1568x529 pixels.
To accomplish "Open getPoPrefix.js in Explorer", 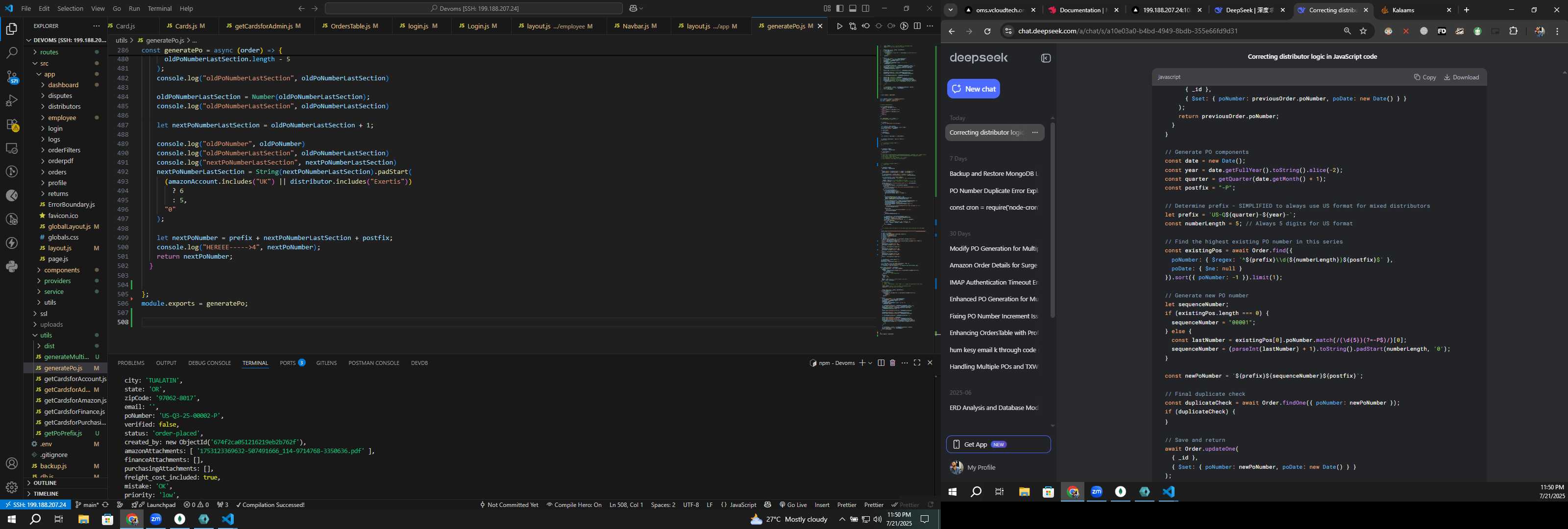I will click(x=63, y=433).
